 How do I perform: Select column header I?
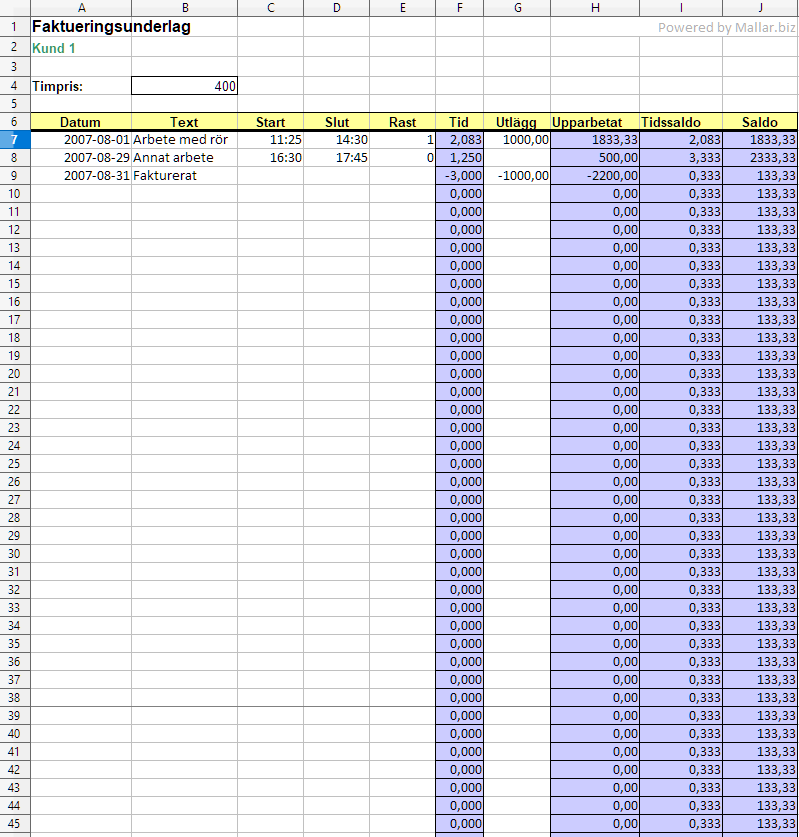click(x=681, y=7)
